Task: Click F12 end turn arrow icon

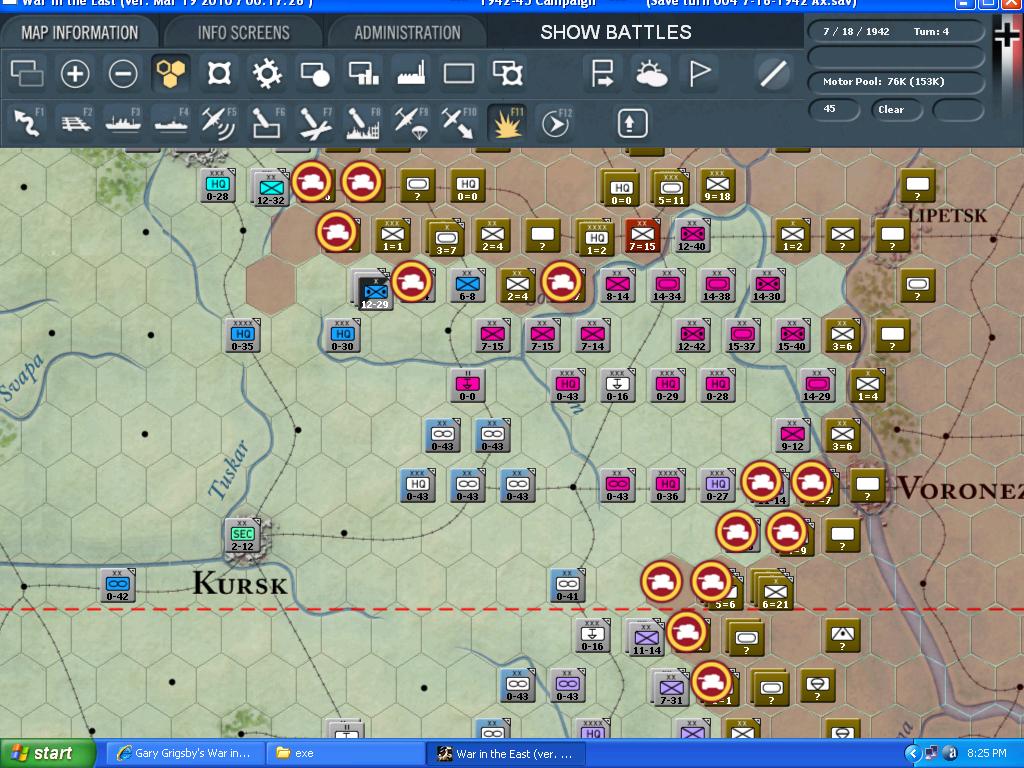Action: (556, 123)
